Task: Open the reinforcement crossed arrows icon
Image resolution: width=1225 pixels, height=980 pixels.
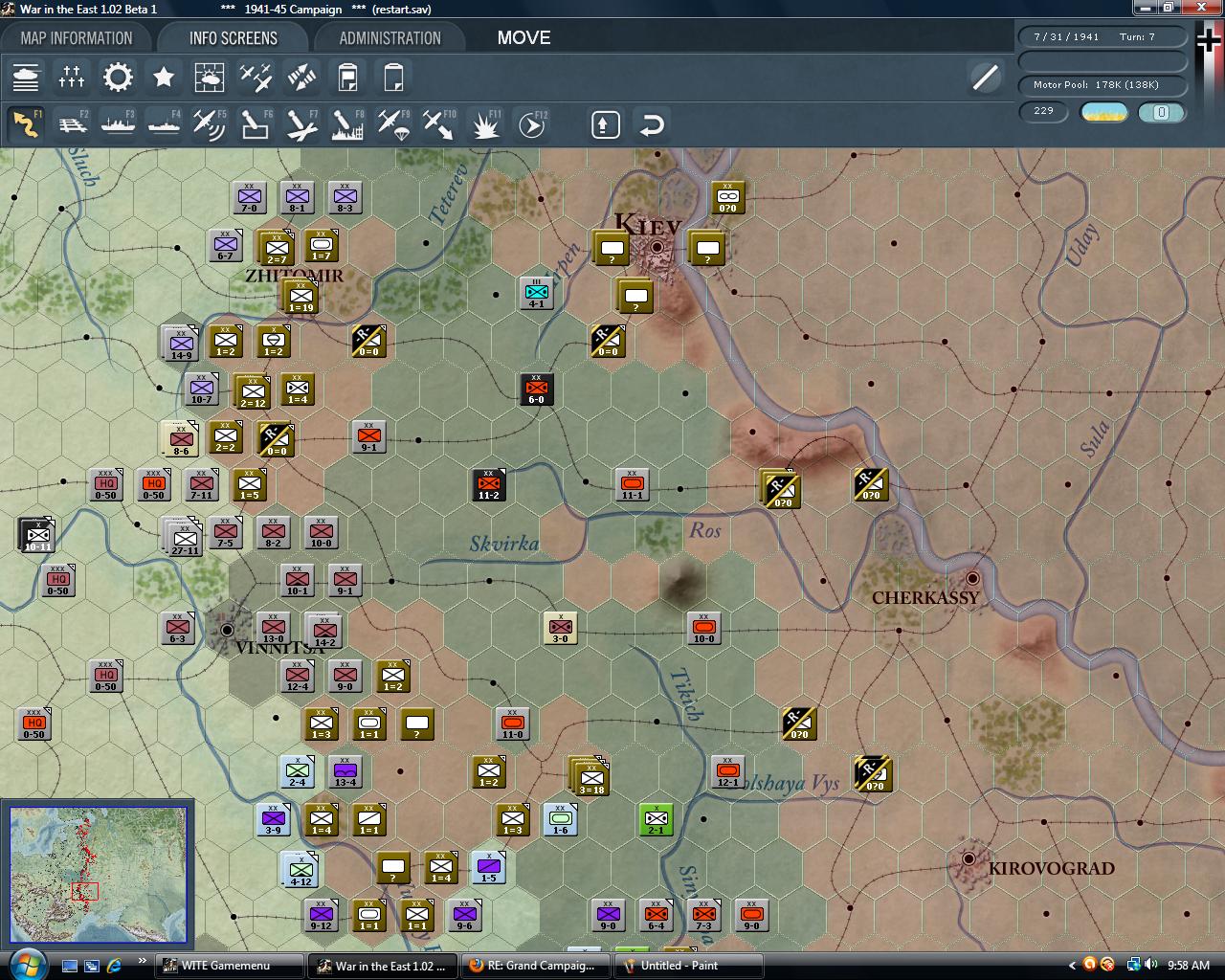Action: [x=301, y=77]
